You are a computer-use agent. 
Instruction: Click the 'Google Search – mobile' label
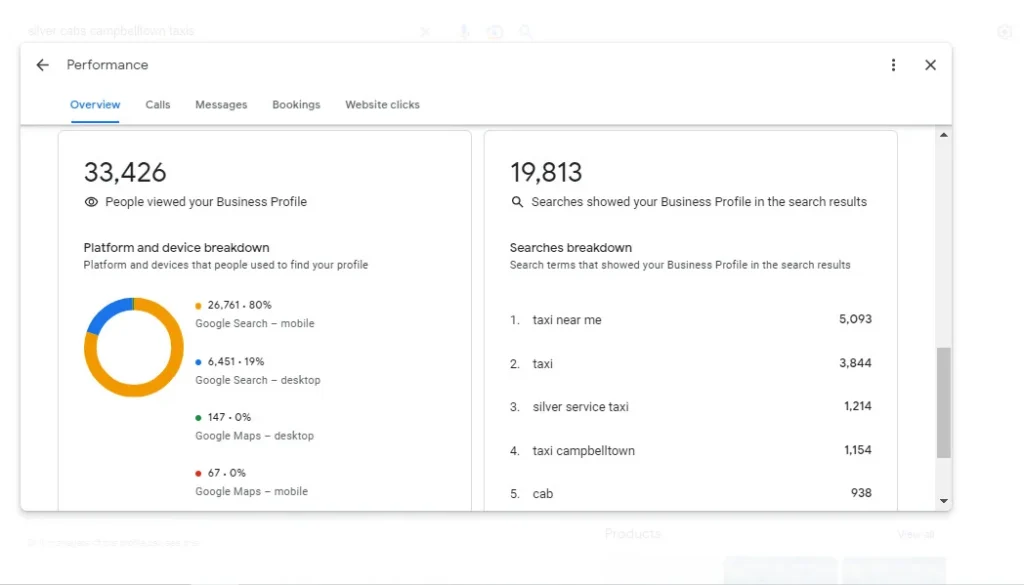255,323
